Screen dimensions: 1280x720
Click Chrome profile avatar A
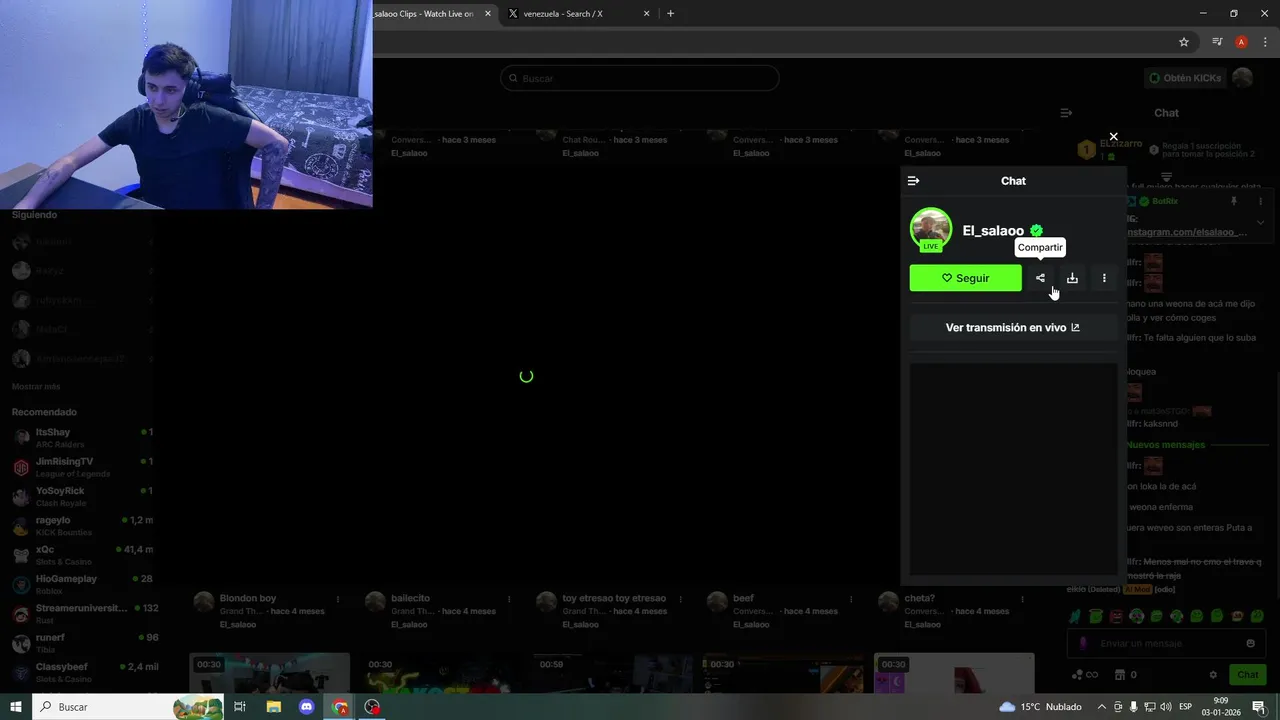point(1241,42)
